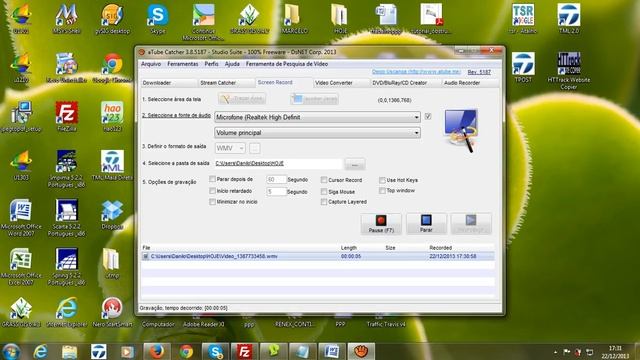Open the Maxi-Shell desktop shortcut

[67, 19]
